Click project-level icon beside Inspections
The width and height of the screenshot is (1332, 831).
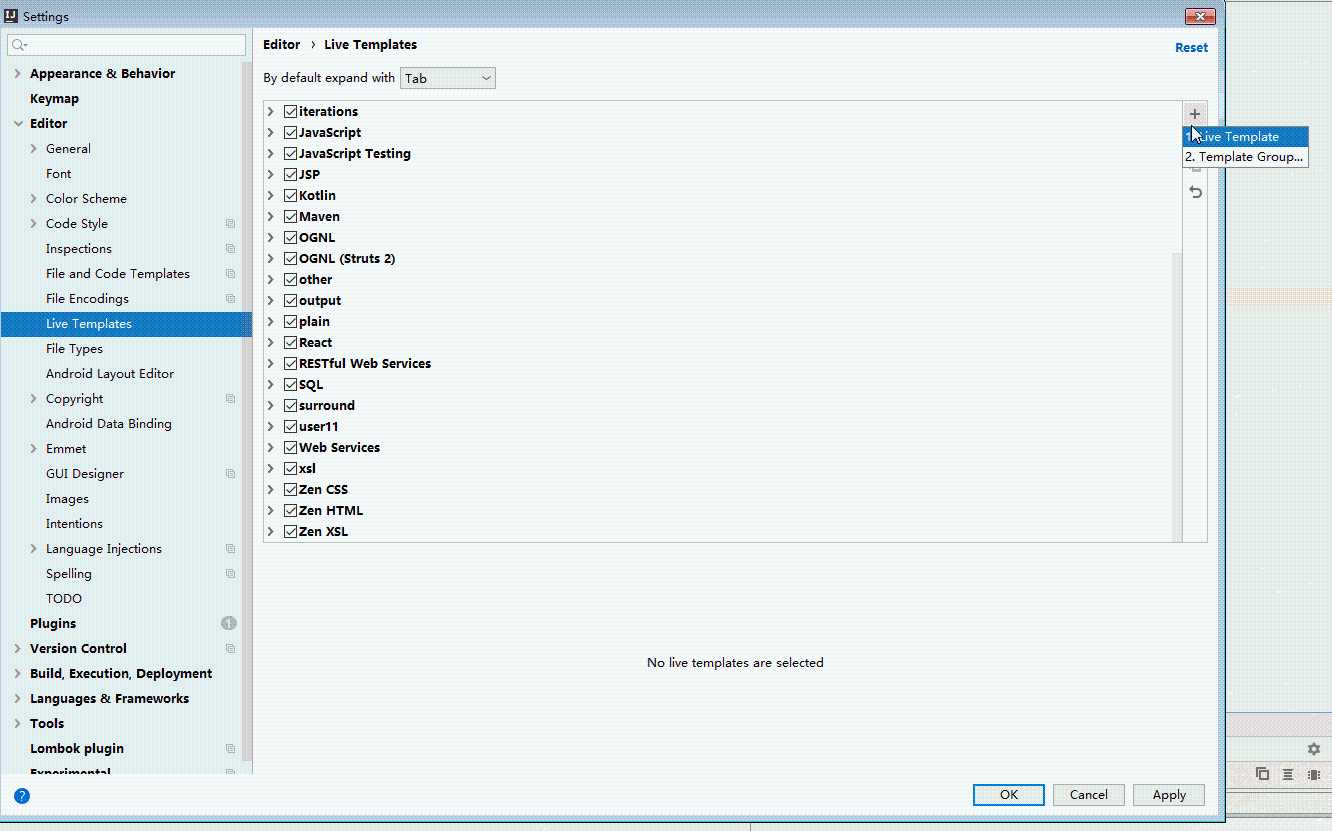[230, 249]
